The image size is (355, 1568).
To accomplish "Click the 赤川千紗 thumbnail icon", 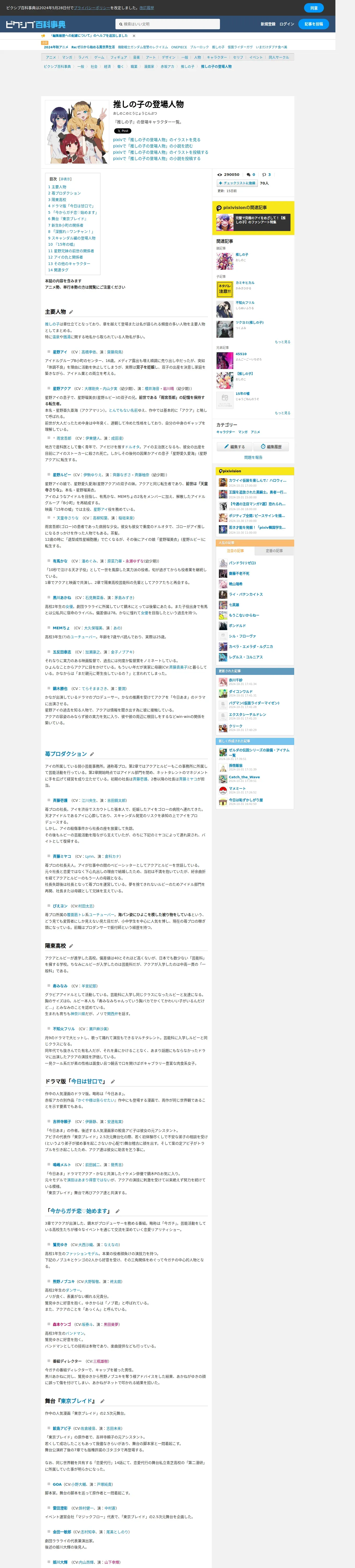I will click(223, 682).
